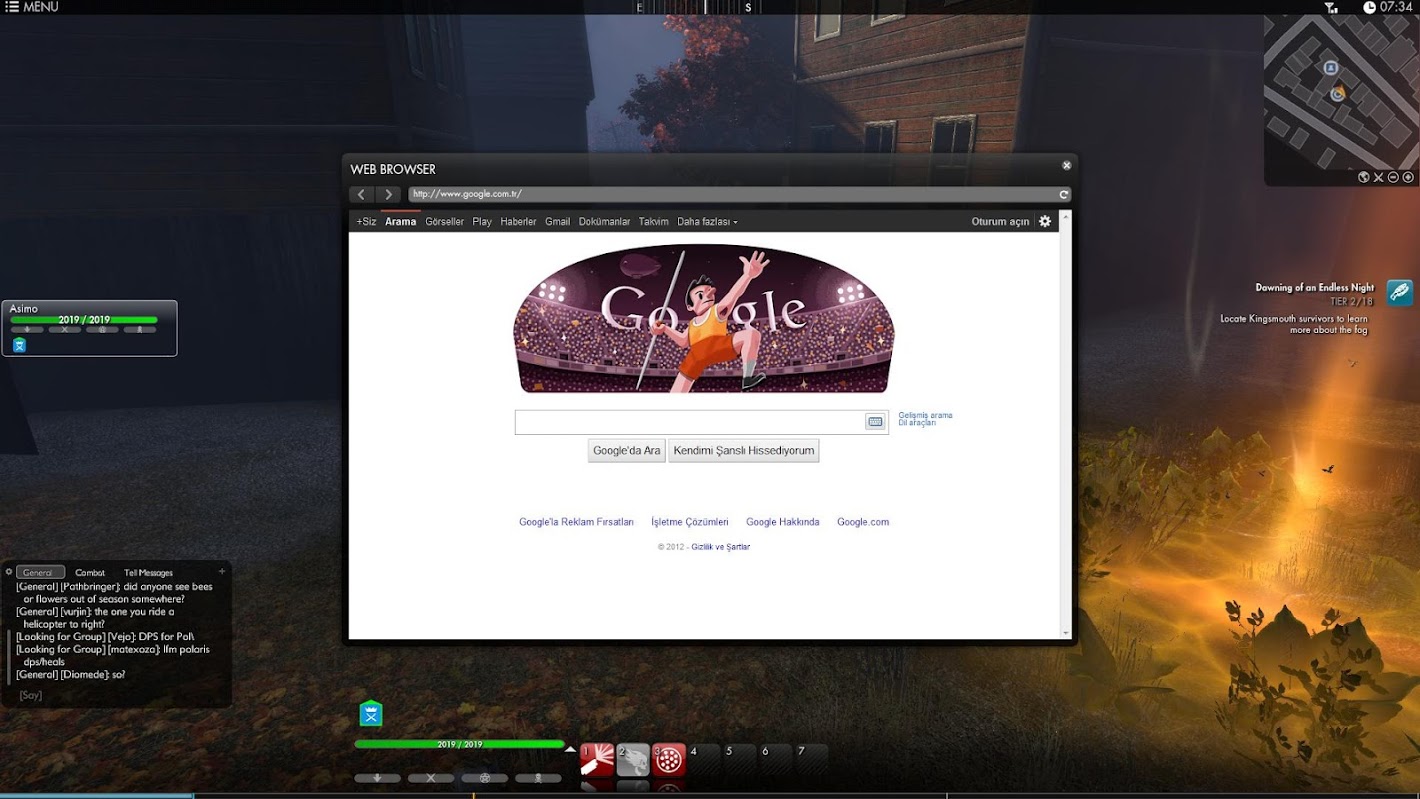The width and height of the screenshot is (1420, 799).
Task: Open world map globe icon under minimap
Action: coord(1363,177)
